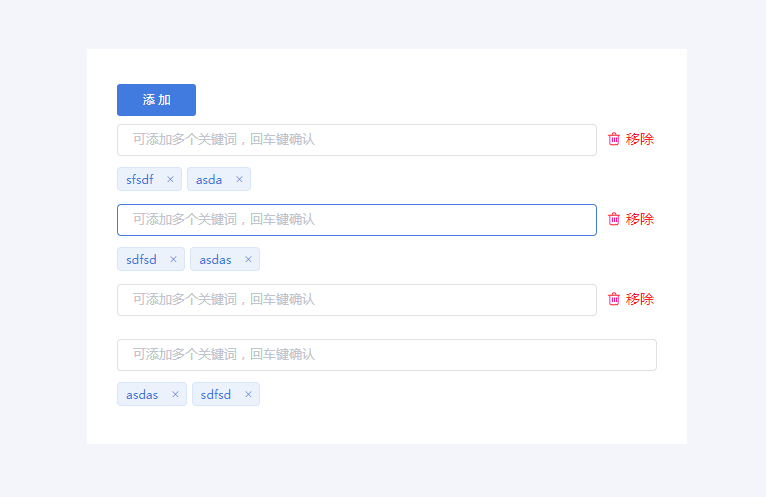
Task: Click 移除 text on the third keyword row
Action: [639, 299]
